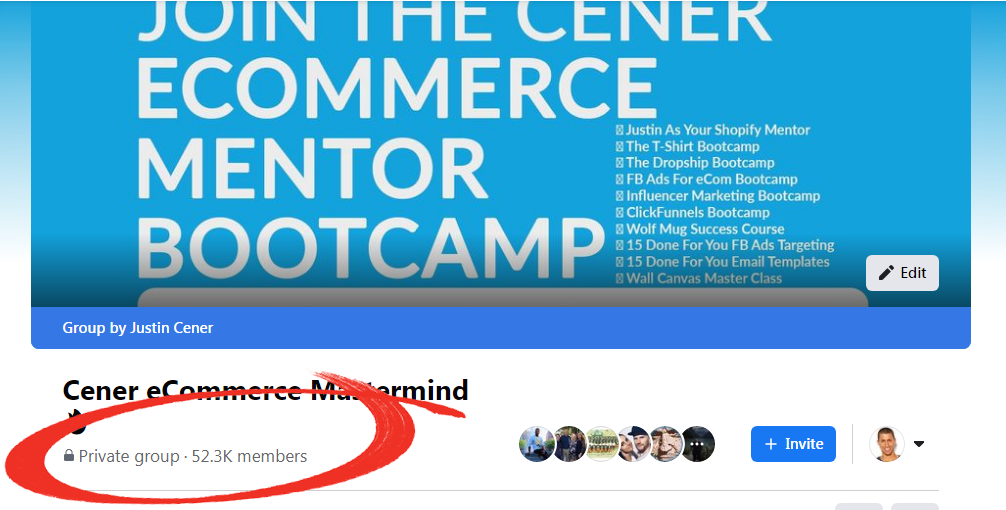Open the Cener eCommerce Mastermind group title
This screenshot has height=510, width=1006.
[266, 391]
